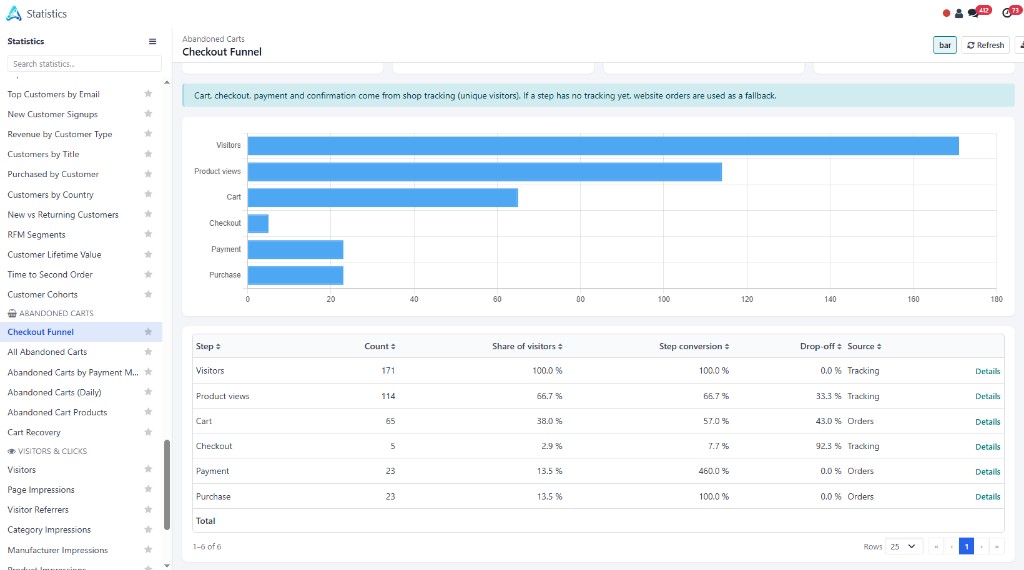Sort by Share of visitors column
Image resolution: width=1024 pixels, height=570 pixels.
[x=527, y=346]
